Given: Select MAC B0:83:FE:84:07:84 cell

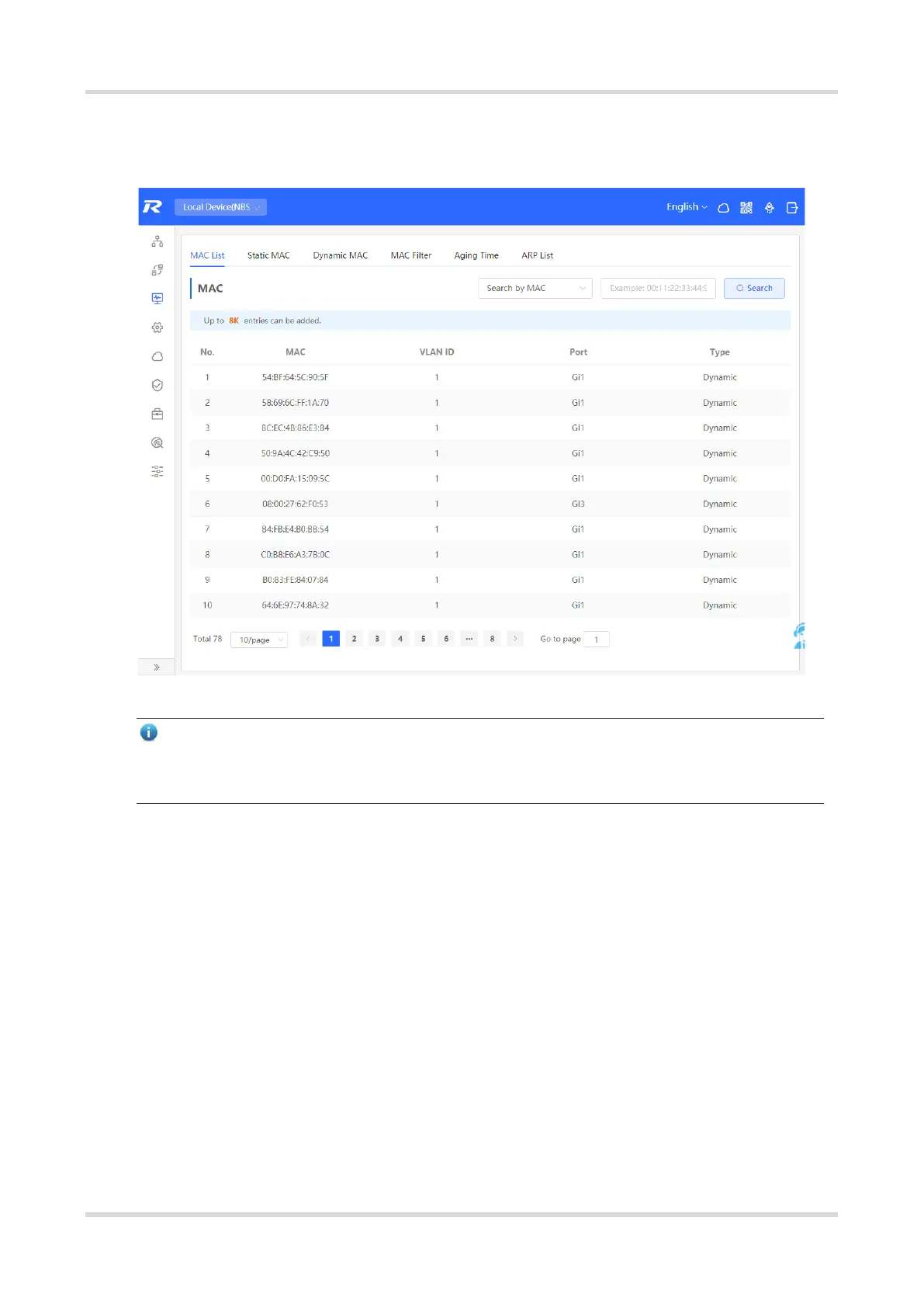Looking at the screenshot, I should (295, 580).
